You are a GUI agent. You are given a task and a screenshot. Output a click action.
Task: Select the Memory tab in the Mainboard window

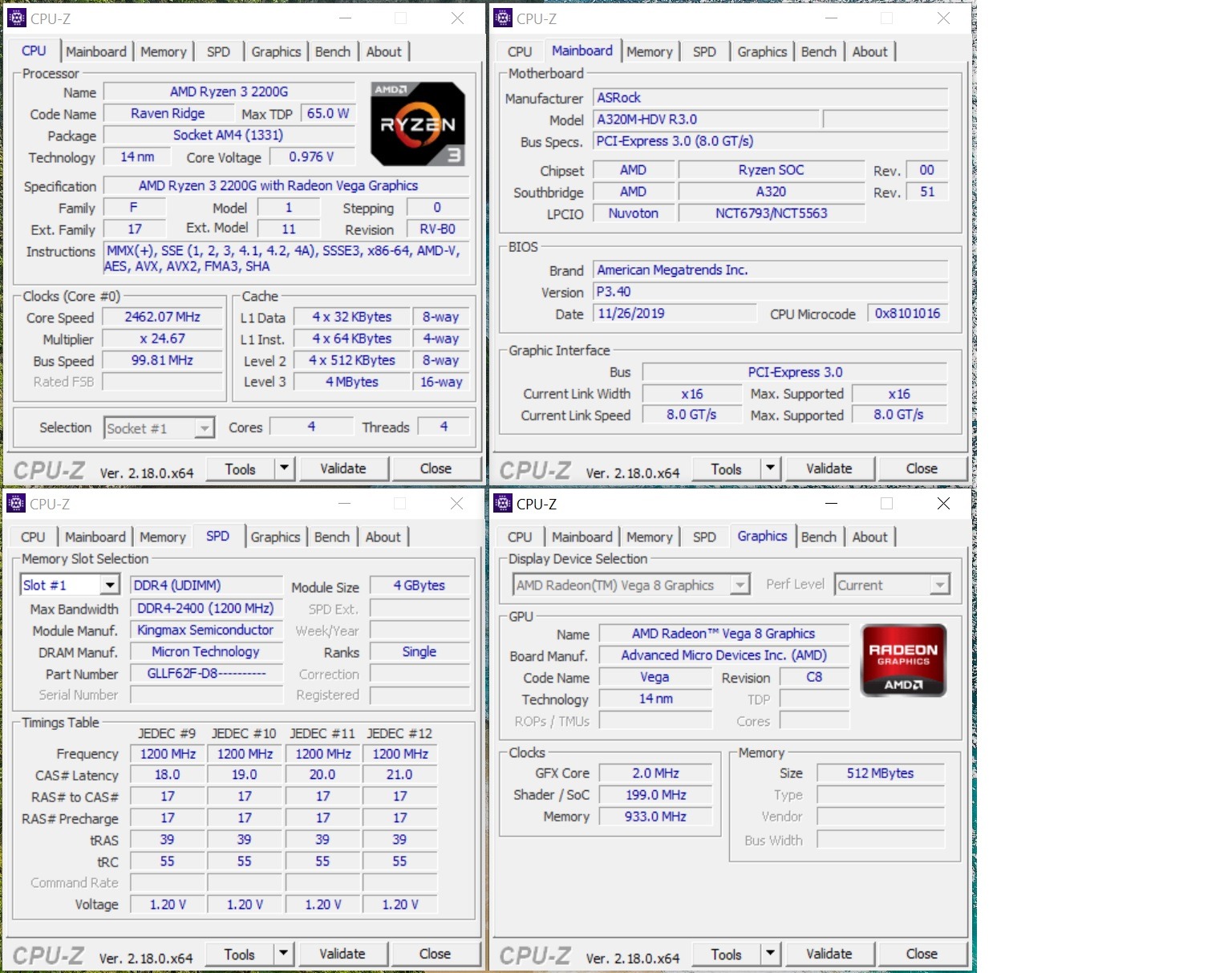pyautogui.click(x=650, y=51)
